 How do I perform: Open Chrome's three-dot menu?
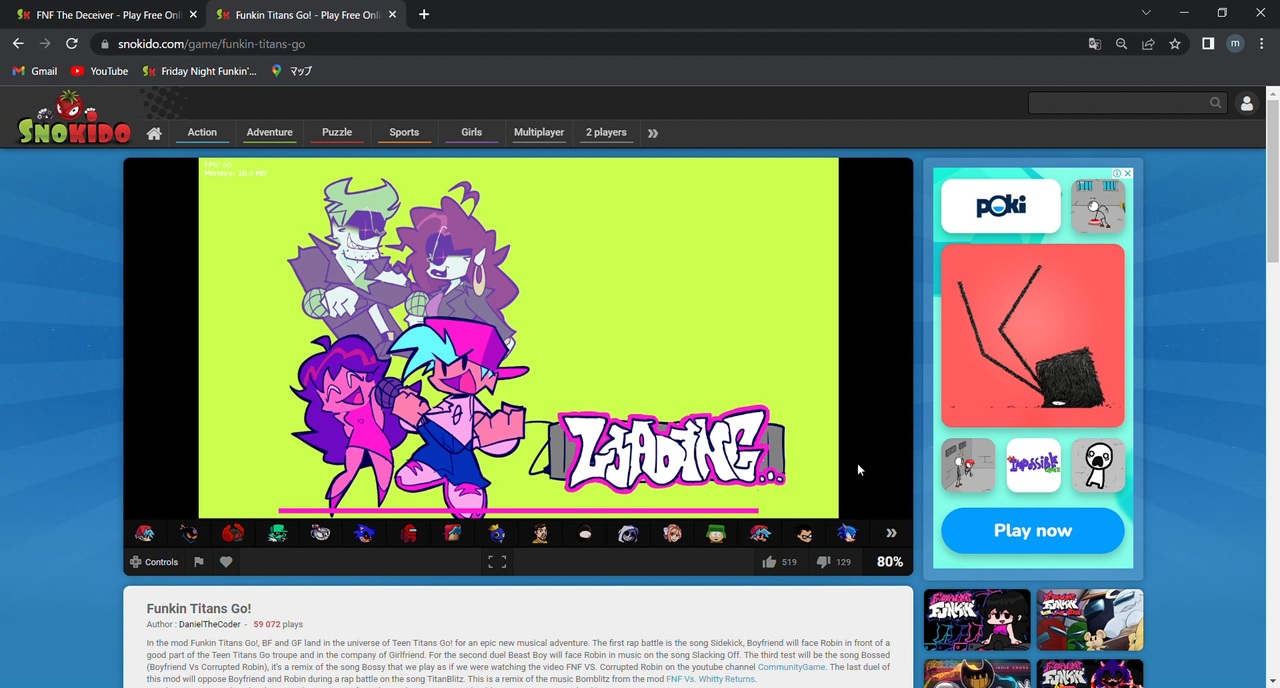tap(1262, 44)
